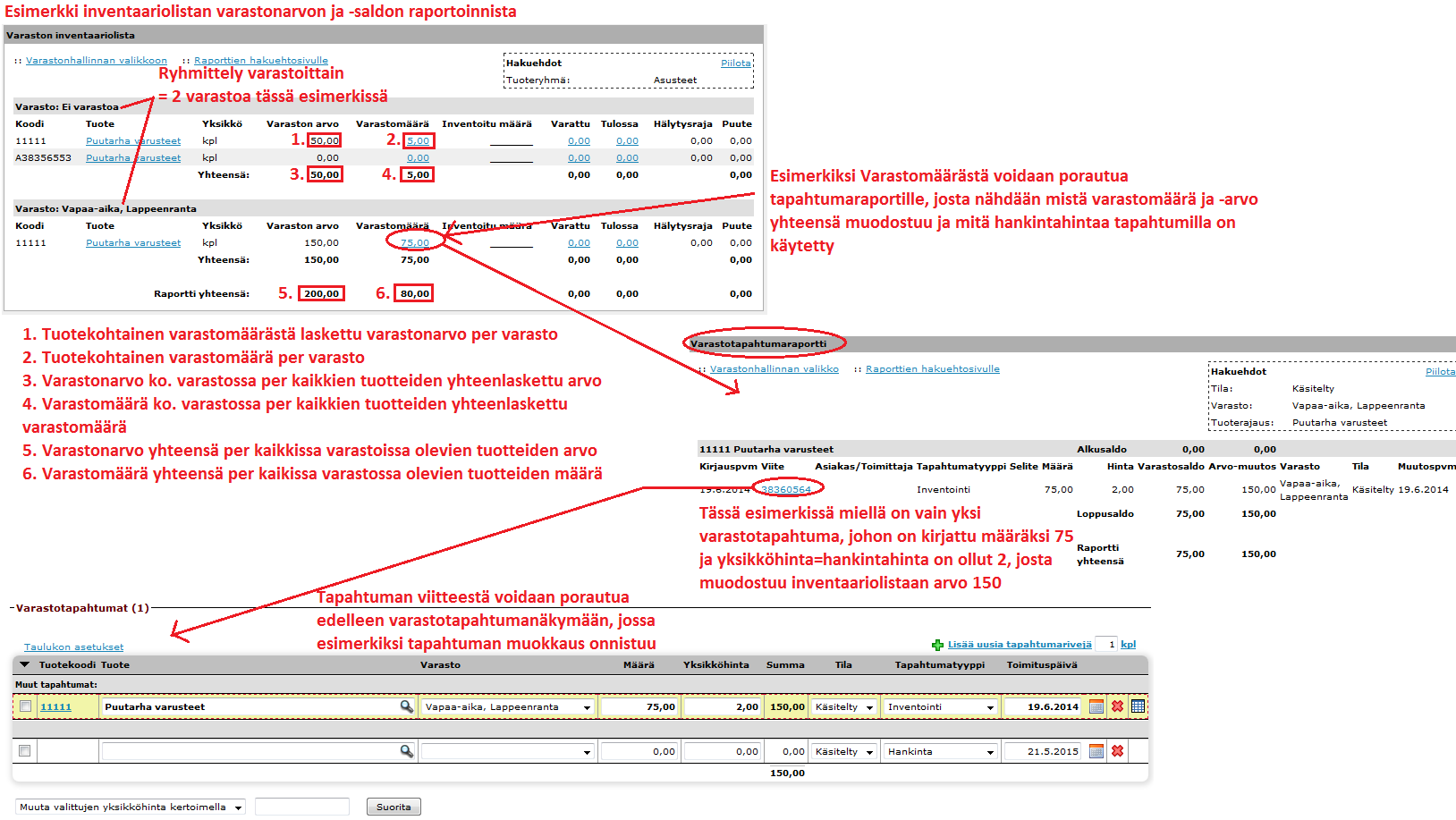Open Käsitelty status dropdown on the Hankinta row

(844, 751)
